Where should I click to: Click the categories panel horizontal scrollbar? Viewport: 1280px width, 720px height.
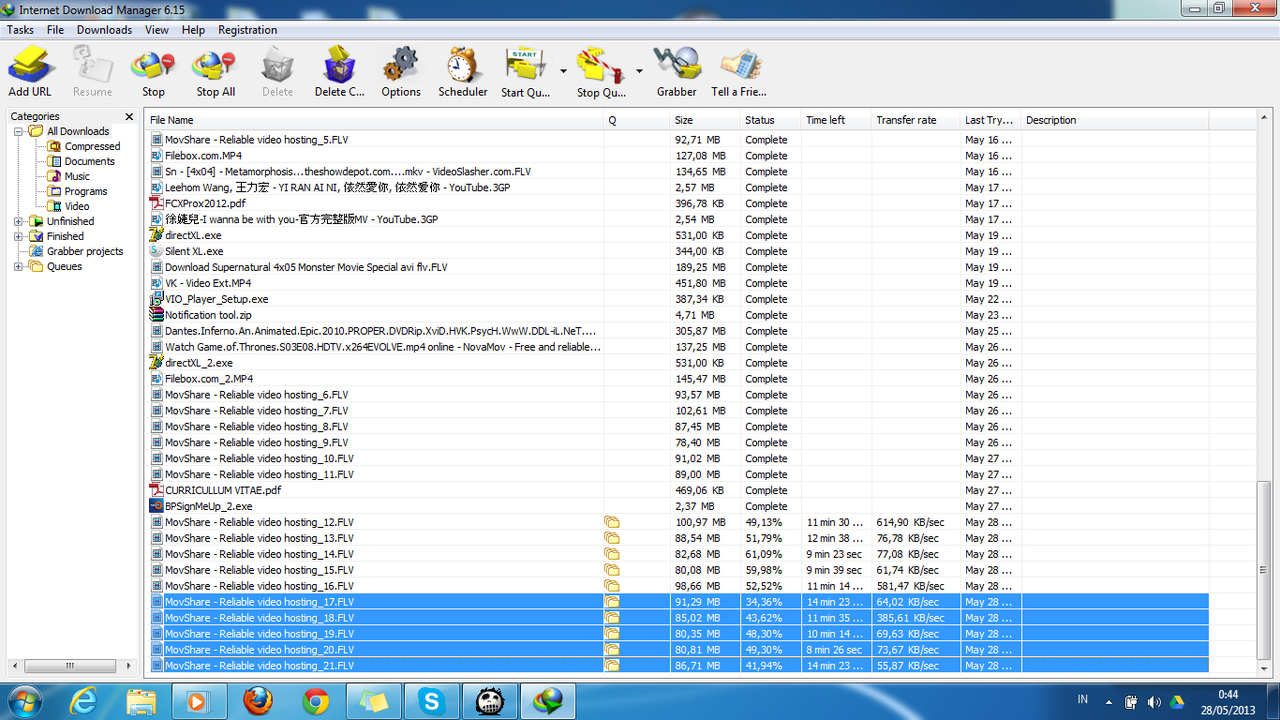(70, 665)
